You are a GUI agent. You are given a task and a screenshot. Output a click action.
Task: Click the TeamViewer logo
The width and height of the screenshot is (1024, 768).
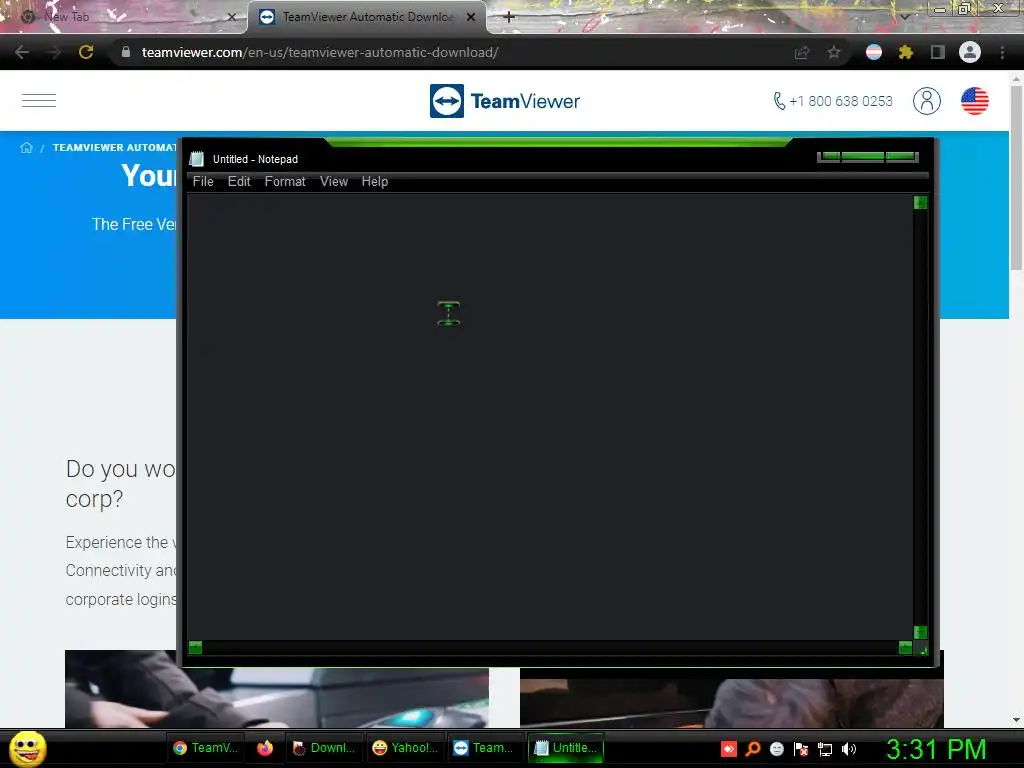505,101
